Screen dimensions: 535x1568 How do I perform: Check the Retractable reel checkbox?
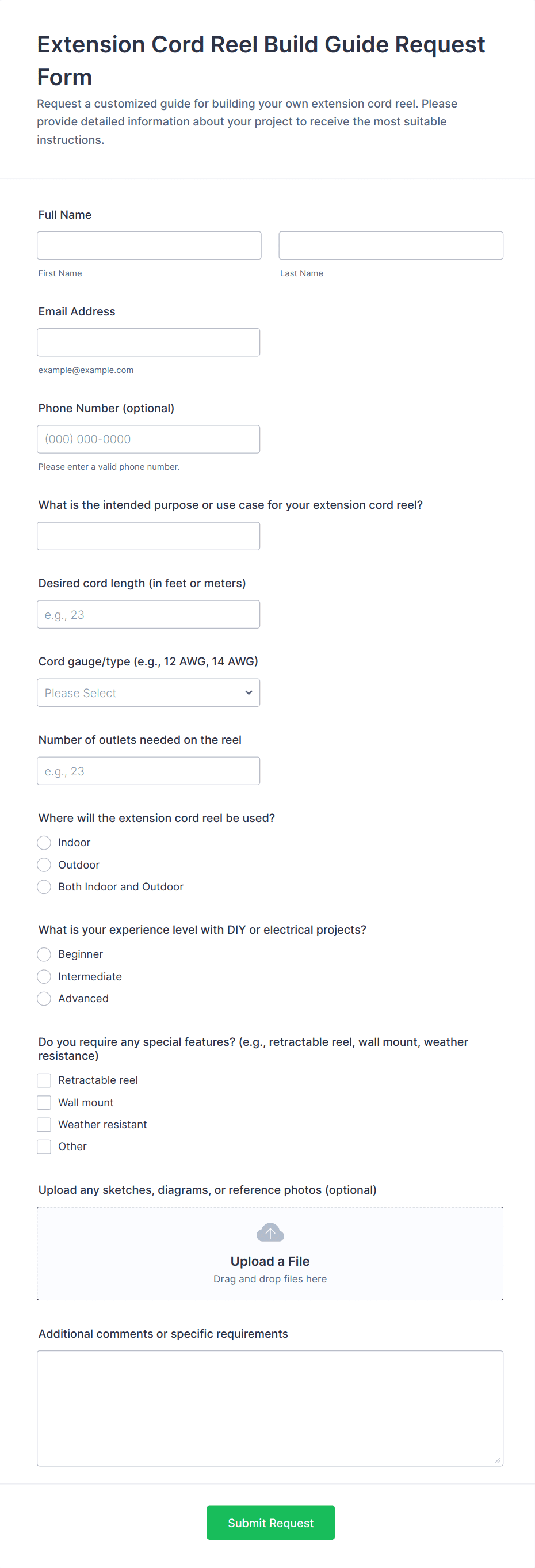coord(44,1080)
